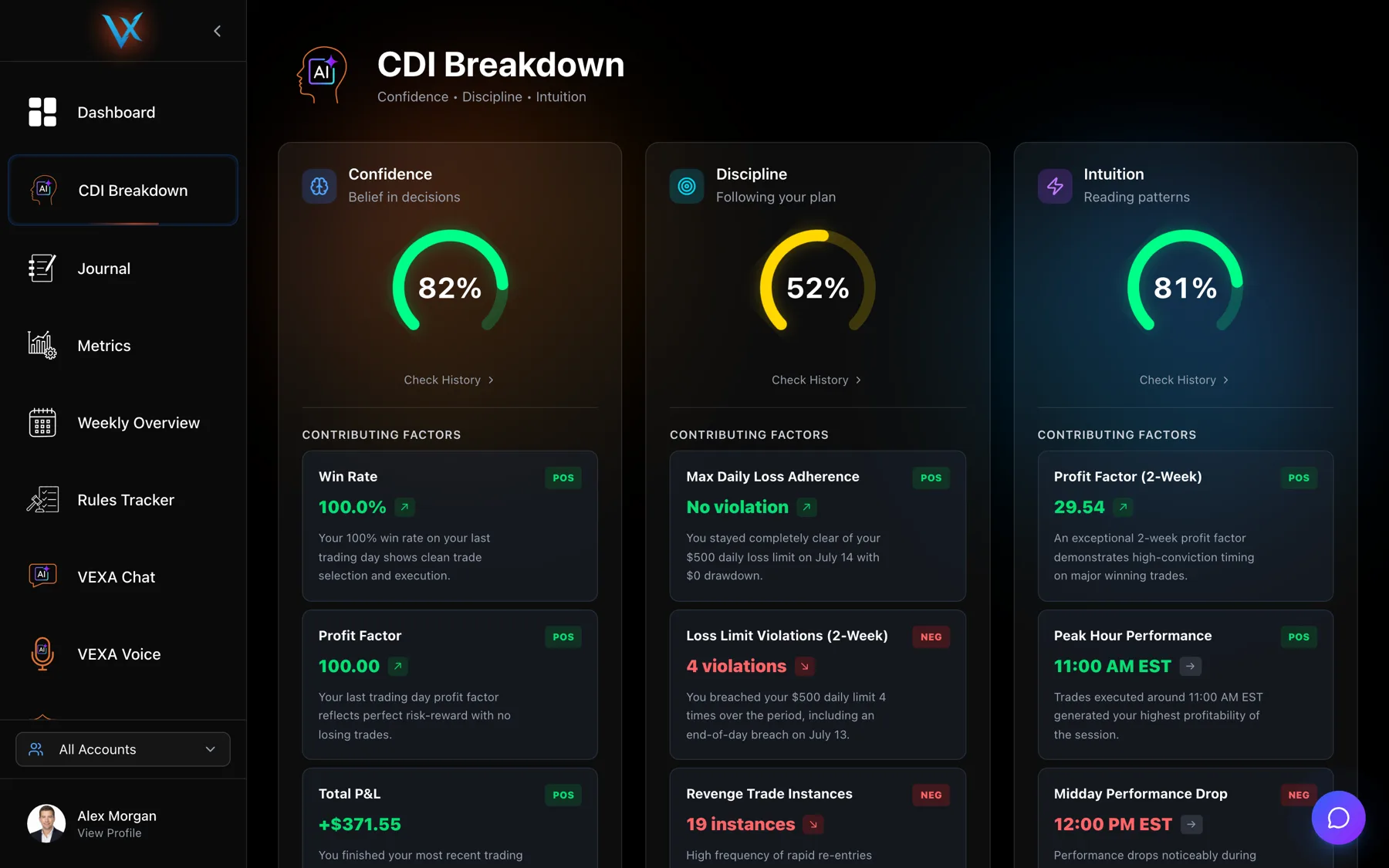Click the chevron beside Intuition Check History
This screenshot has height=868, width=1389.
tap(1225, 380)
